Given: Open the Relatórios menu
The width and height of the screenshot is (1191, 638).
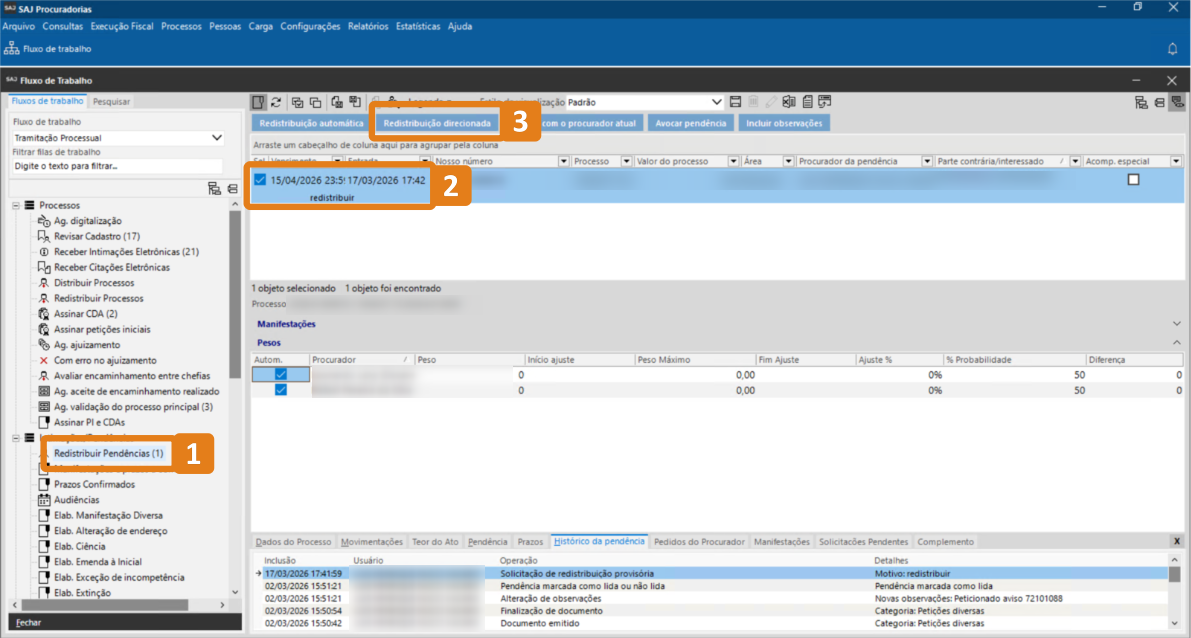Looking at the screenshot, I should pos(367,26).
